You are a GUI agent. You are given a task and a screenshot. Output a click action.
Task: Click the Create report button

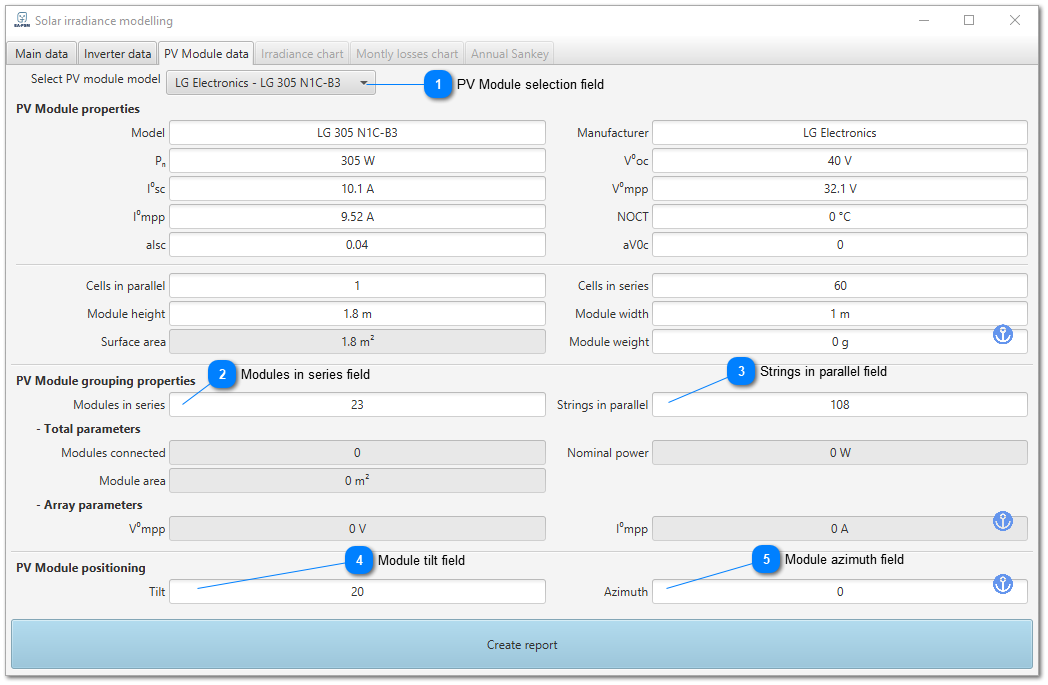522,645
